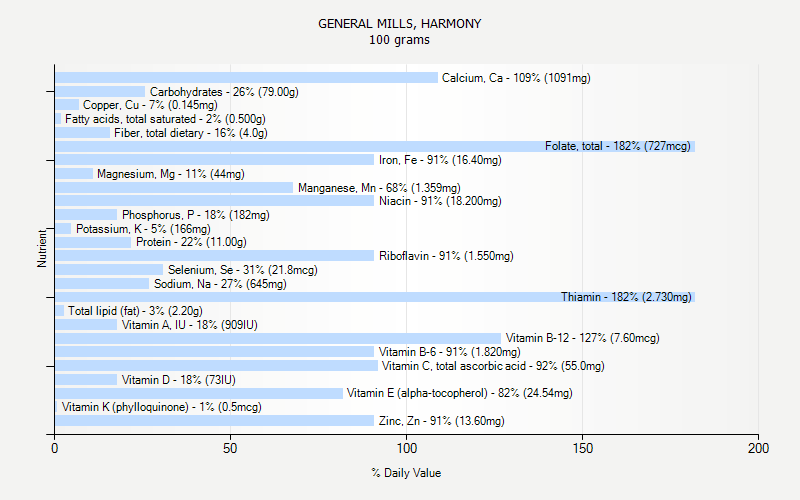Click the Iron, Fe - 91% label

click(x=440, y=160)
